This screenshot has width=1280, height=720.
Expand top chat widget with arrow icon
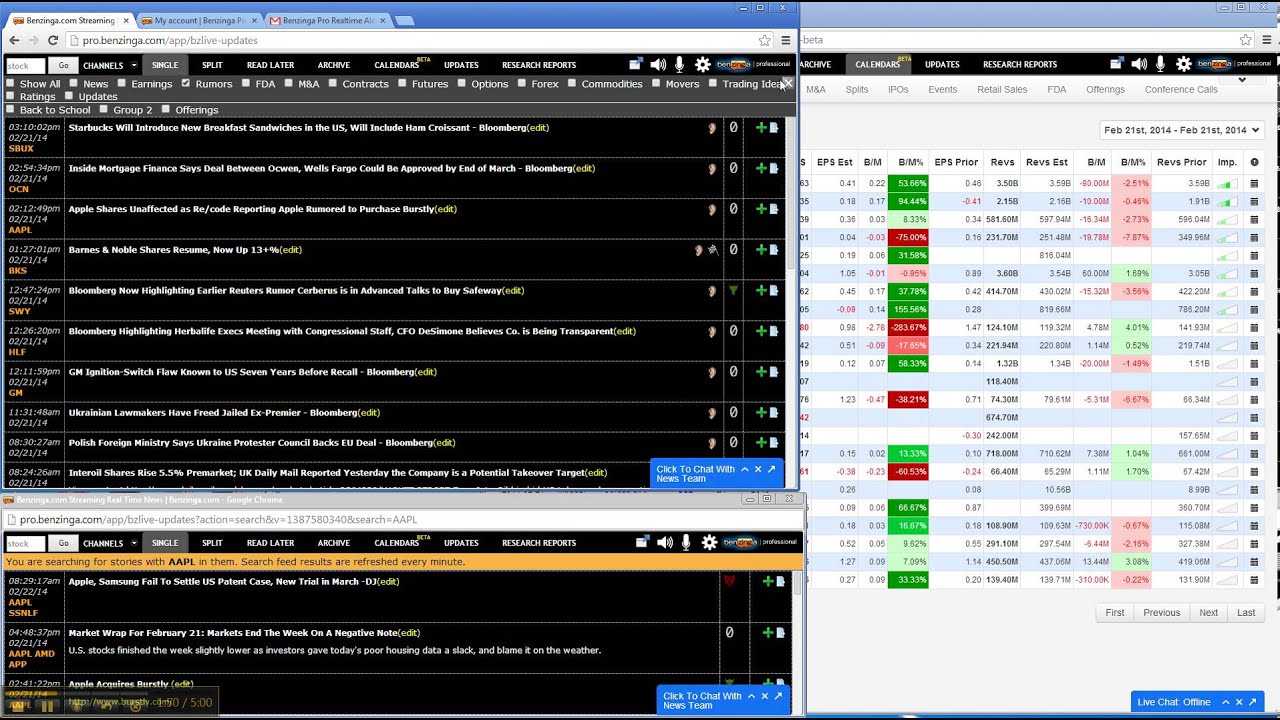pyautogui.click(x=772, y=469)
